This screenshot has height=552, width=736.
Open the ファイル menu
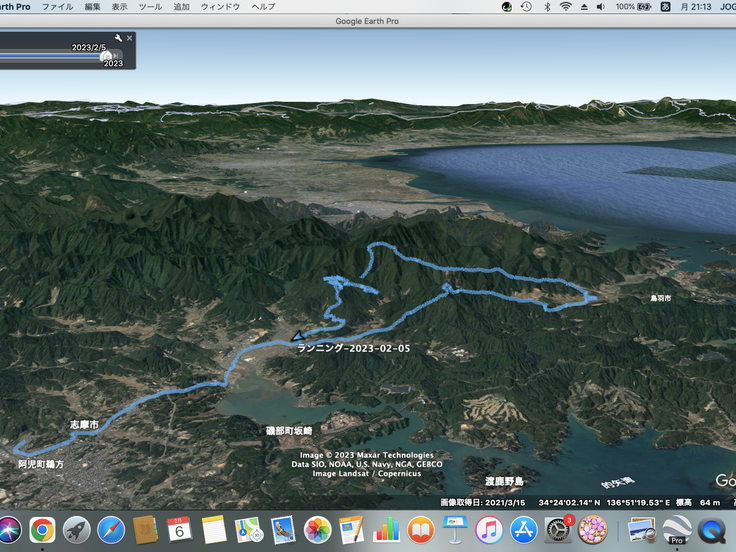(x=57, y=6)
